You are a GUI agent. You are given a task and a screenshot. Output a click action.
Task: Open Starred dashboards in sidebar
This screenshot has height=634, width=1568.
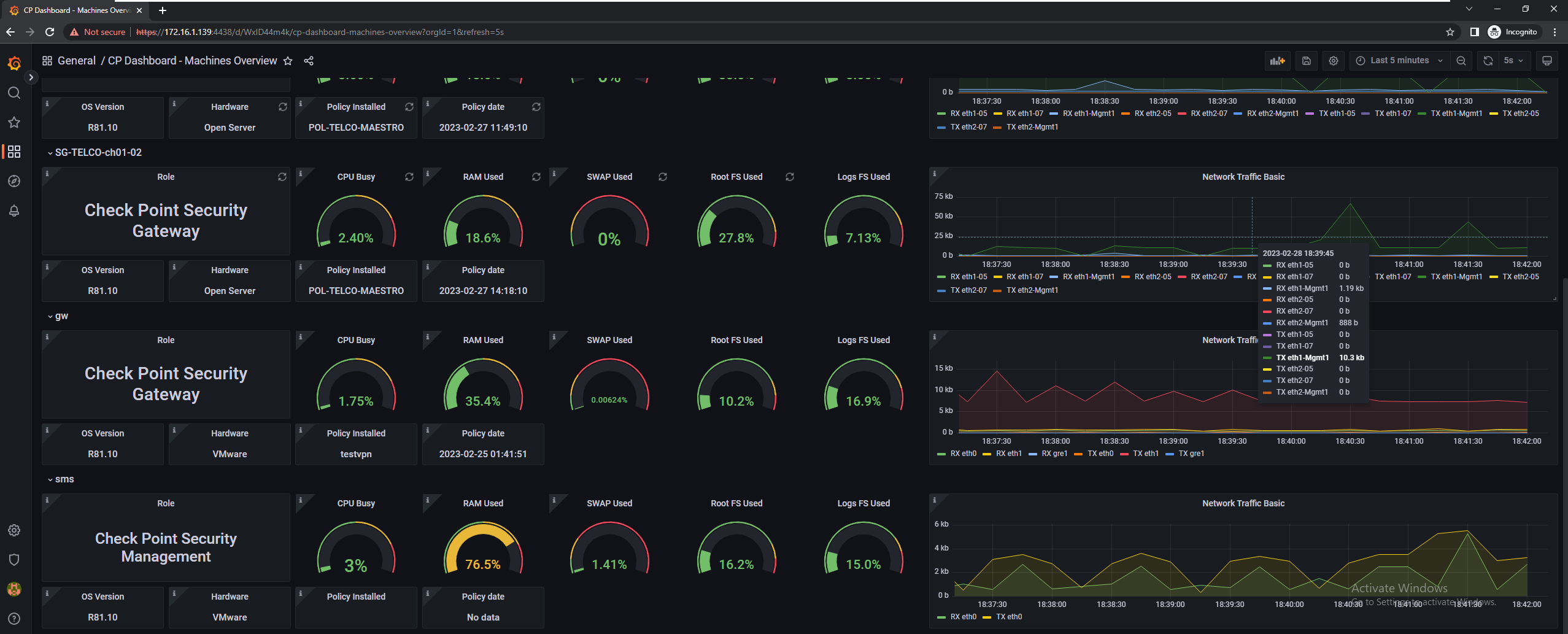[x=14, y=122]
